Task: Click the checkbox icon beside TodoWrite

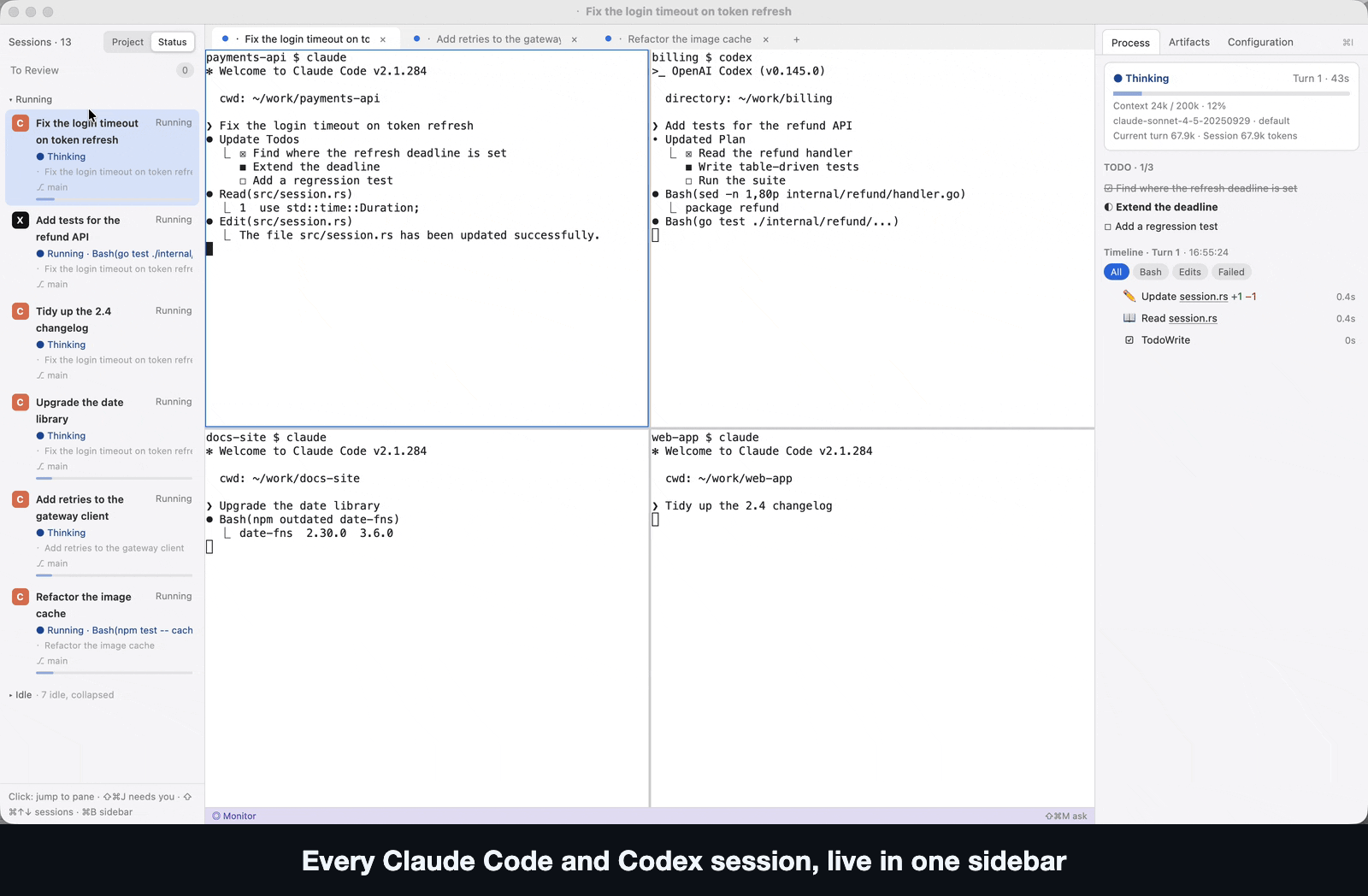Action: pos(1129,340)
